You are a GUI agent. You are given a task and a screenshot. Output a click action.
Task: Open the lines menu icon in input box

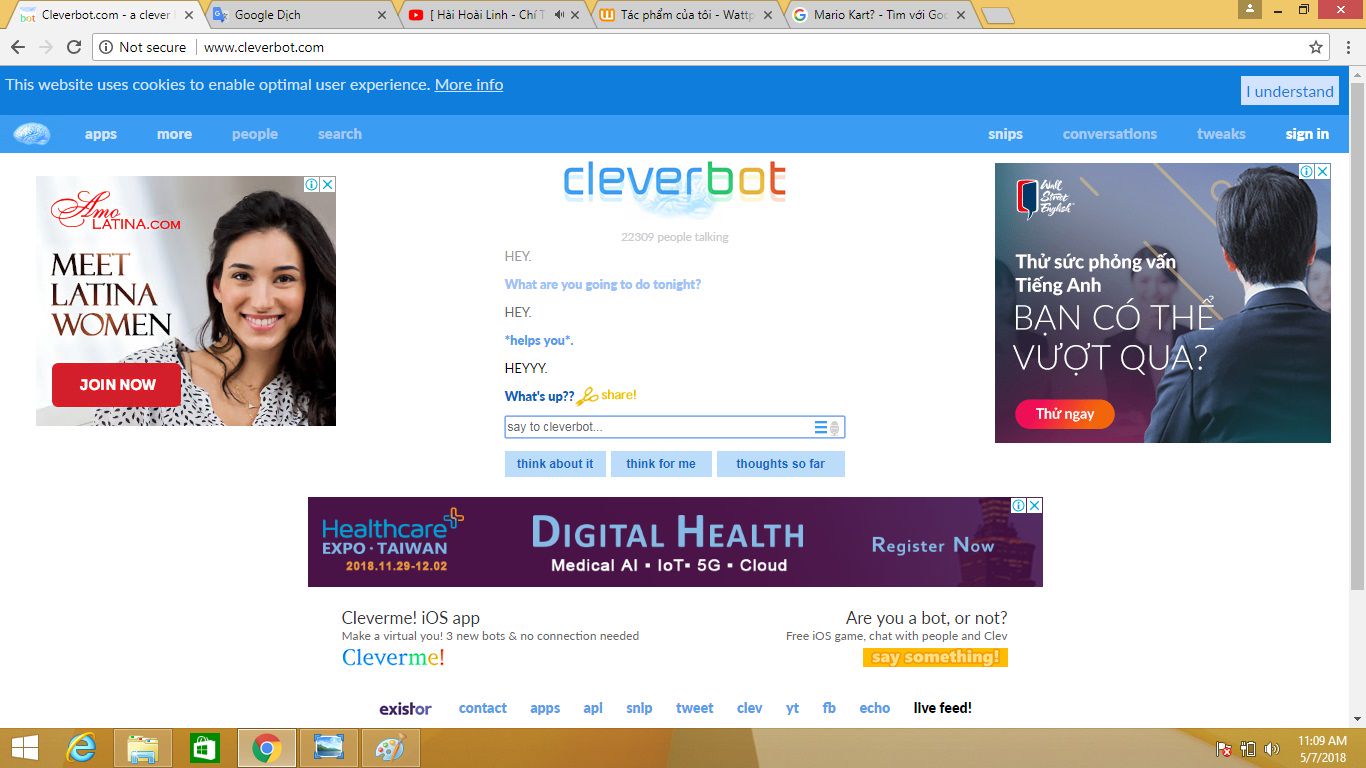pyautogui.click(x=820, y=427)
